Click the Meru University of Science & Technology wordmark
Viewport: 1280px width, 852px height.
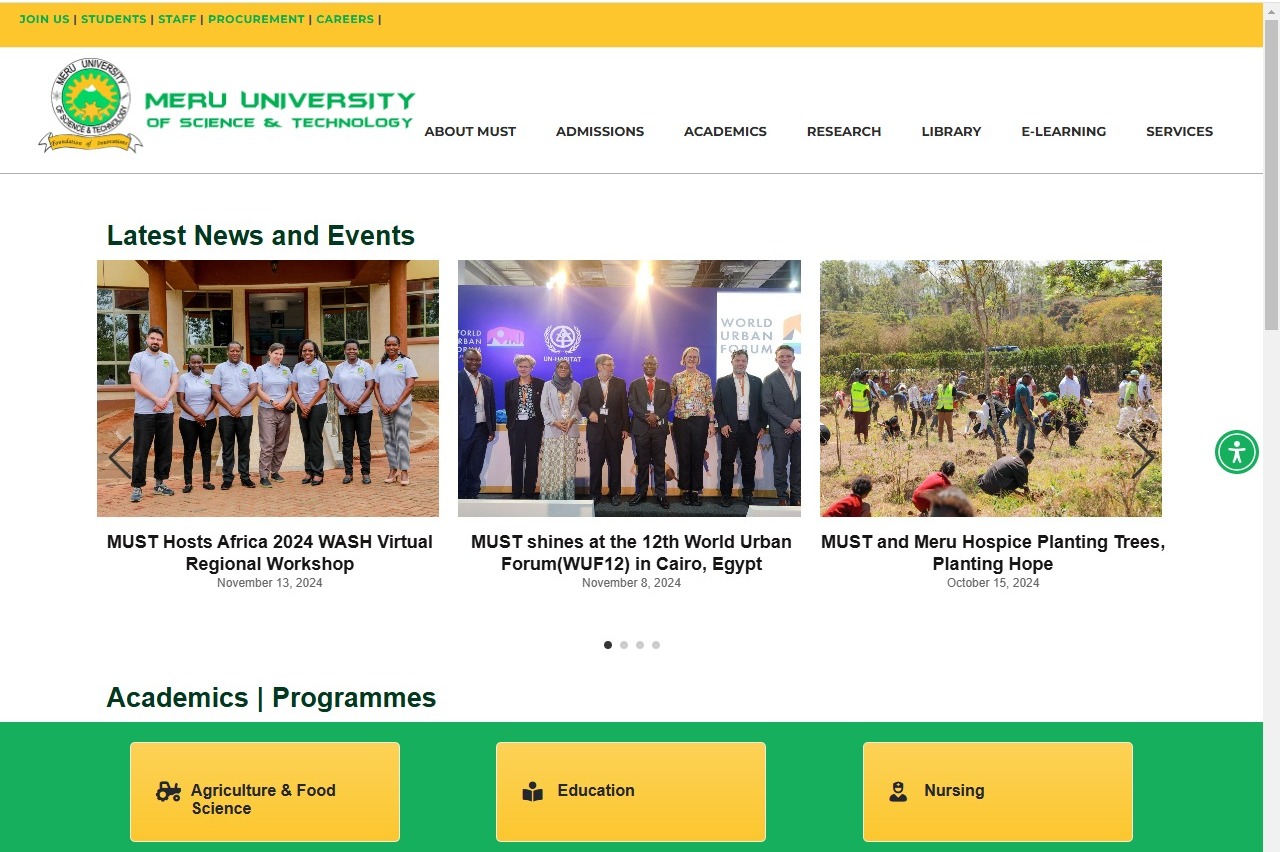pyautogui.click(x=280, y=110)
